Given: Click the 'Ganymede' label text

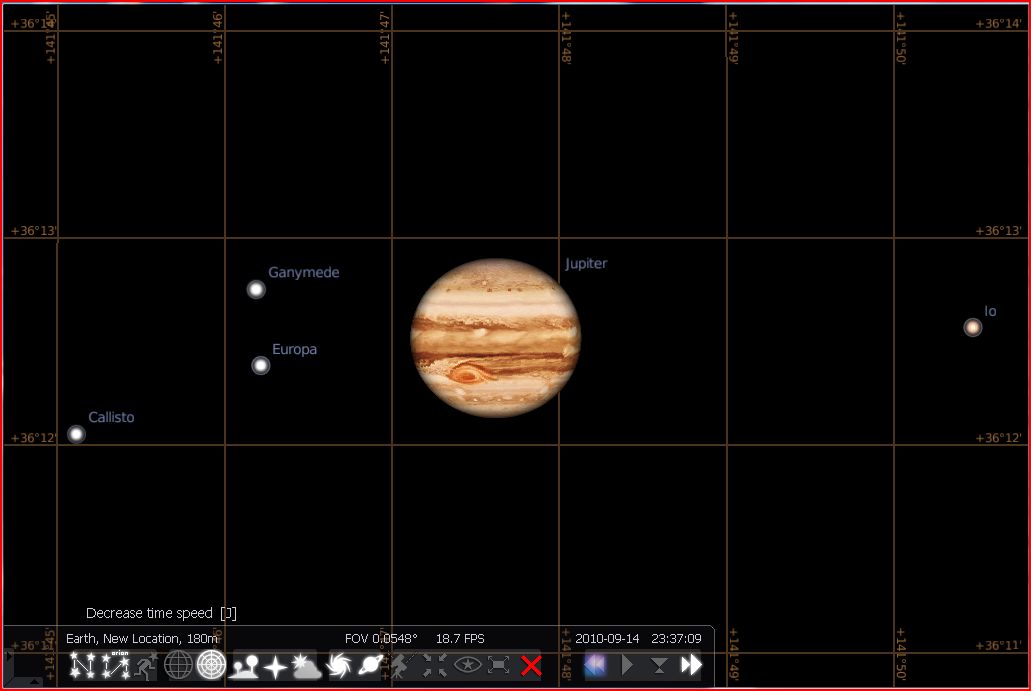Looking at the screenshot, I should (x=304, y=272).
